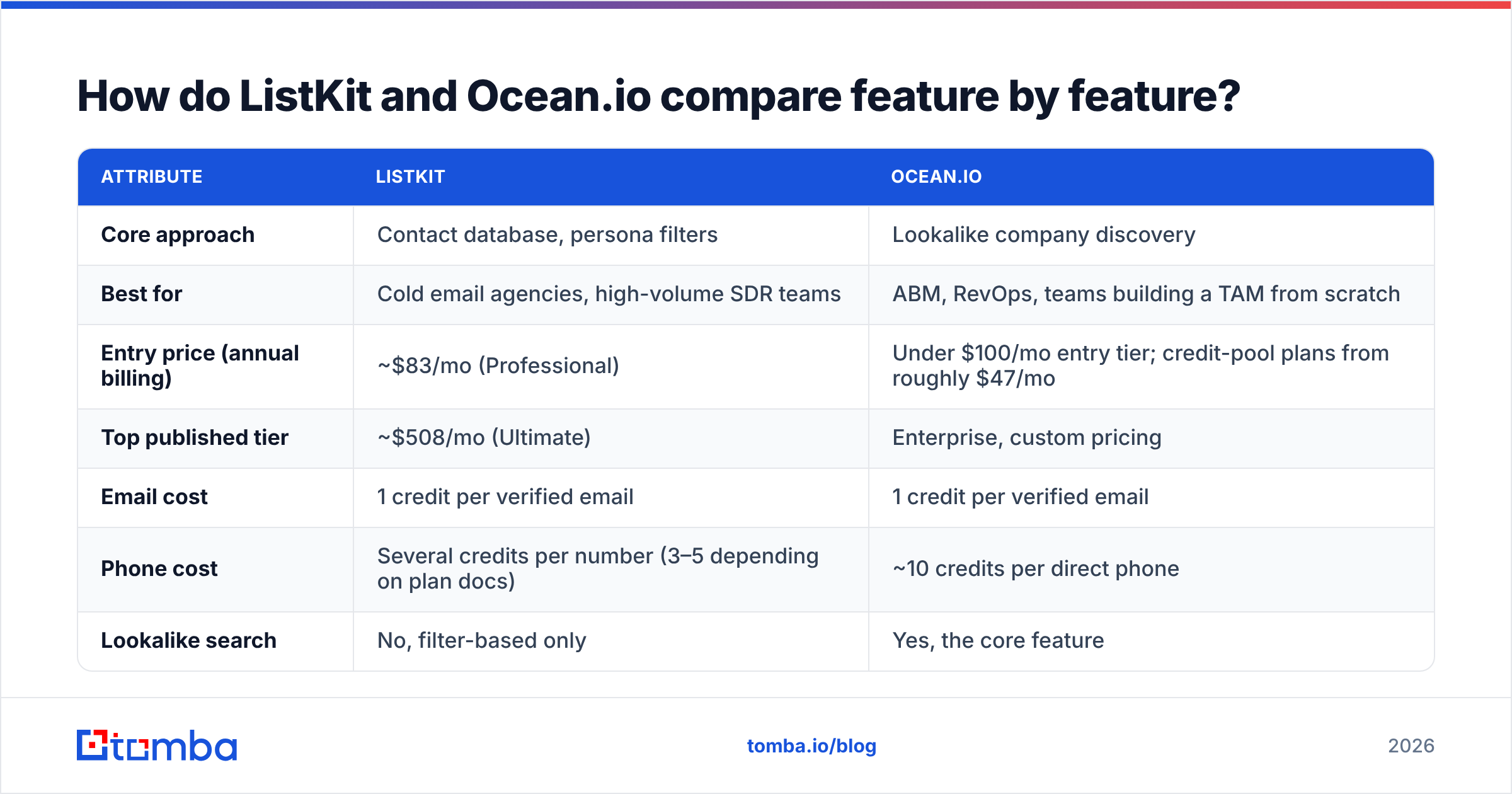Click the 'Top published tier' label
1512x794 pixels.
(x=195, y=438)
